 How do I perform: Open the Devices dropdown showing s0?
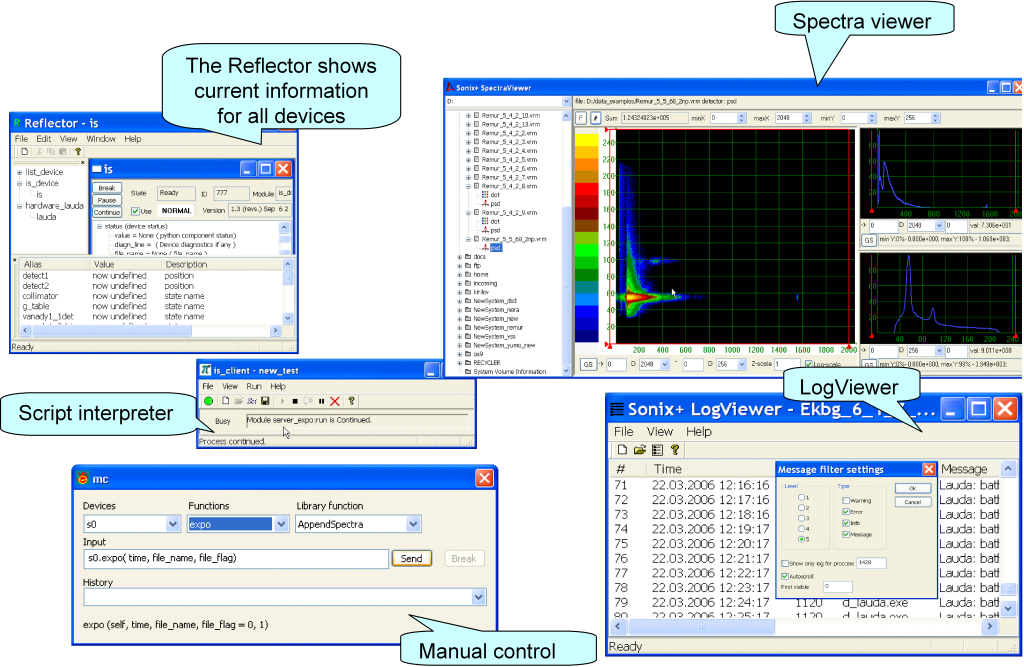[x=172, y=524]
